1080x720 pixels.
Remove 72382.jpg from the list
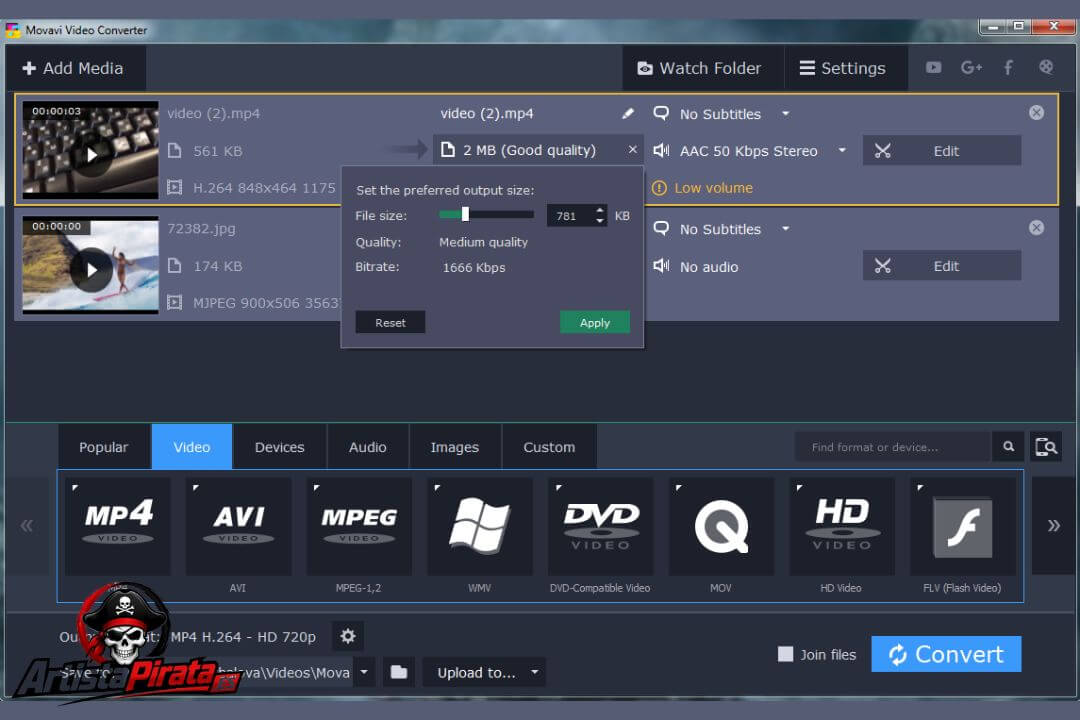[1036, 227]
